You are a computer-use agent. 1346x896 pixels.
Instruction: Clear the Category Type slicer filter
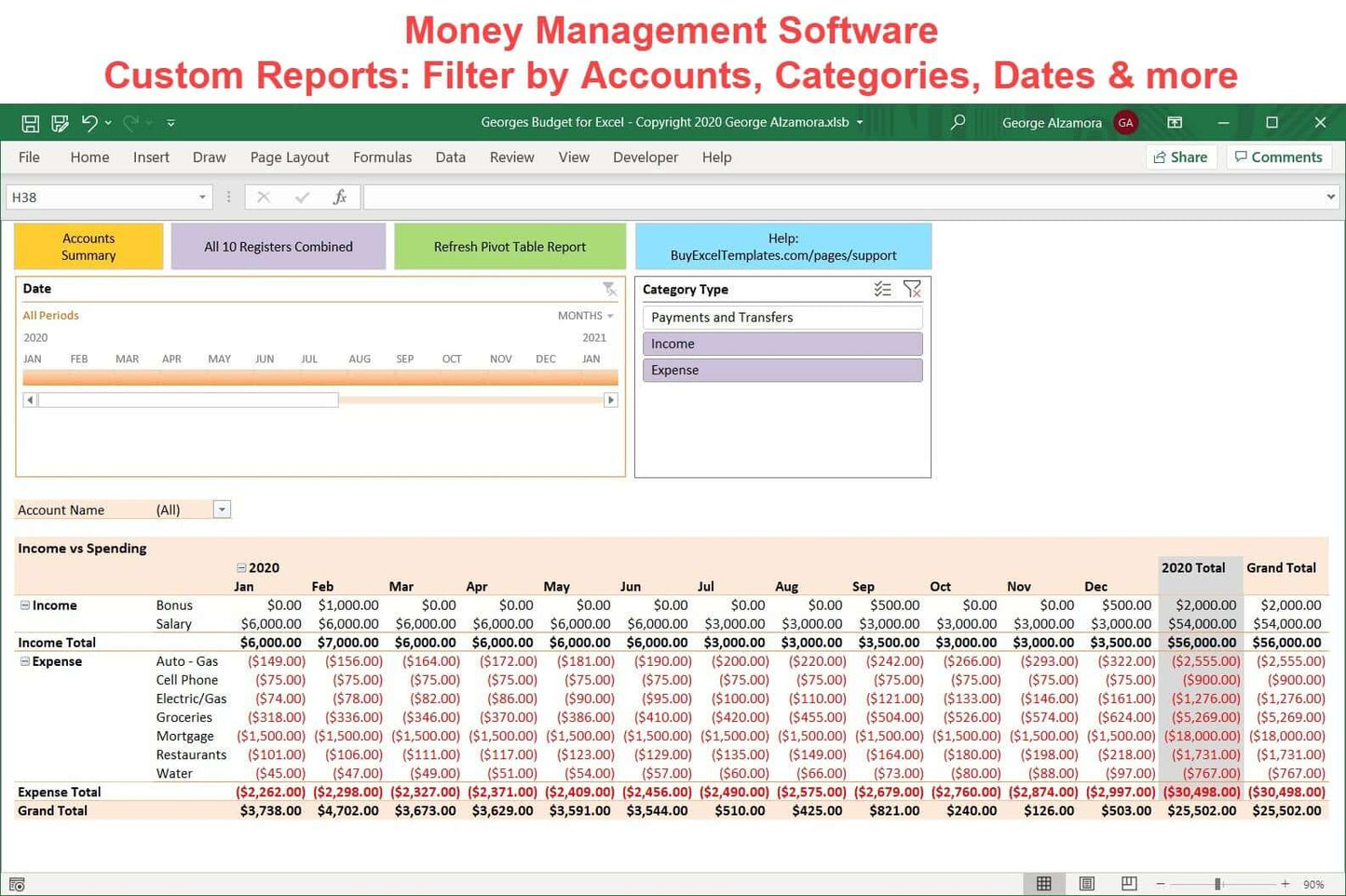tap(912, 290)
